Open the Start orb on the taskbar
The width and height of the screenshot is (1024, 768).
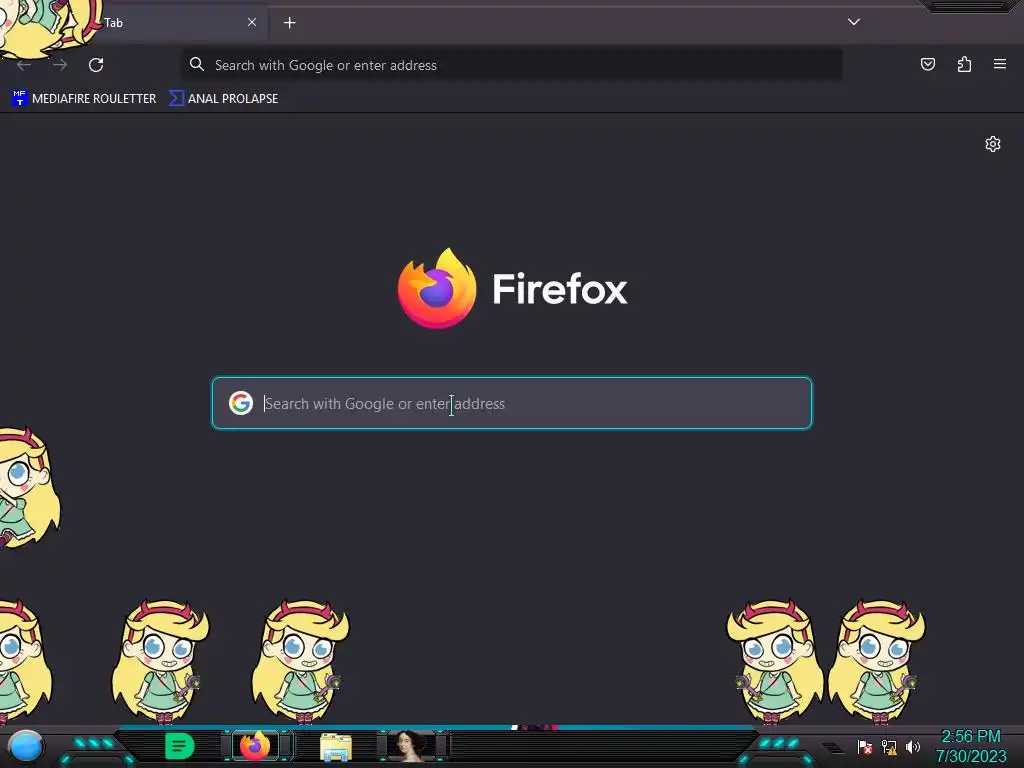26,746
